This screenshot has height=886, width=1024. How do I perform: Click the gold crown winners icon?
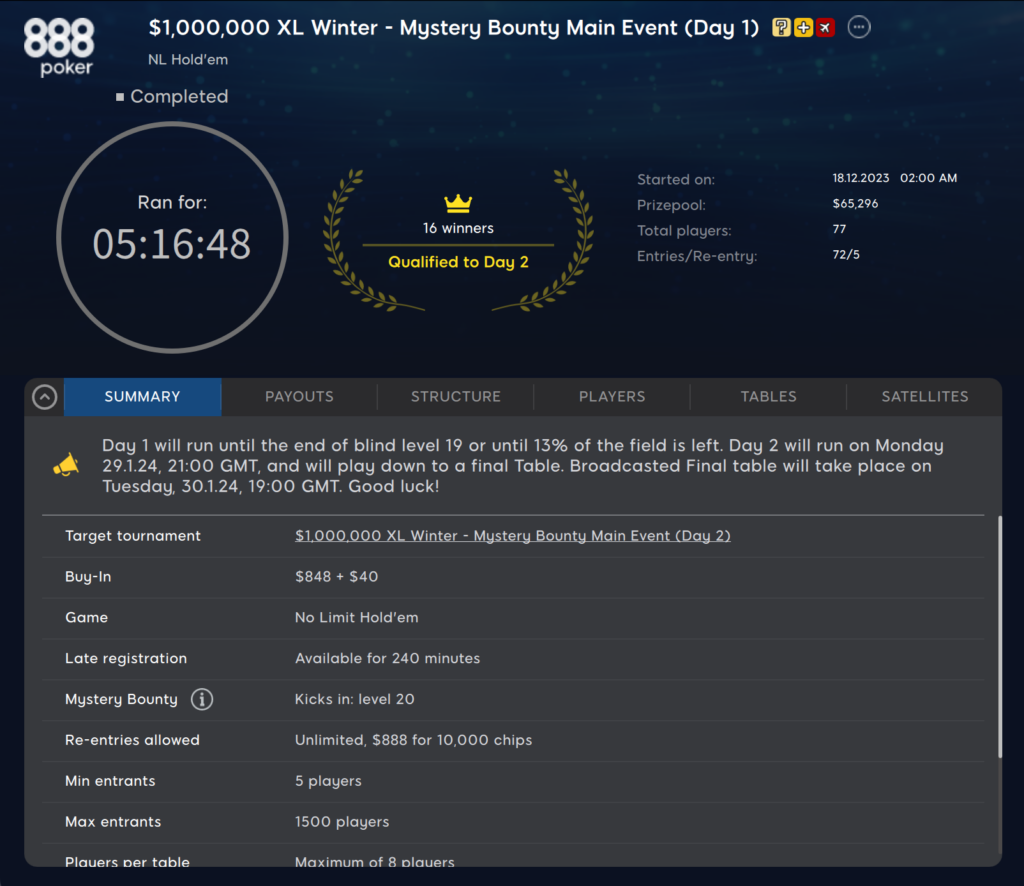(458, 204)
